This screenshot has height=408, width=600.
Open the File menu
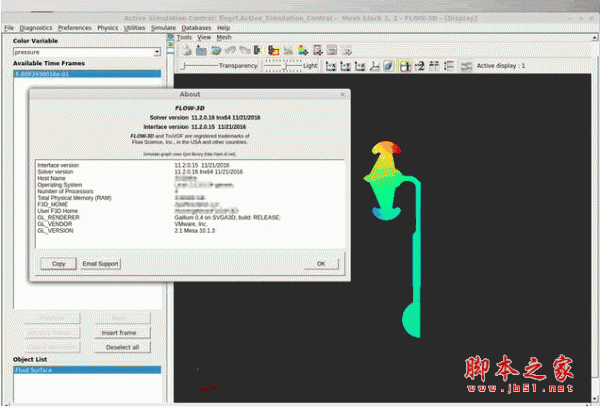click(9, 28)
